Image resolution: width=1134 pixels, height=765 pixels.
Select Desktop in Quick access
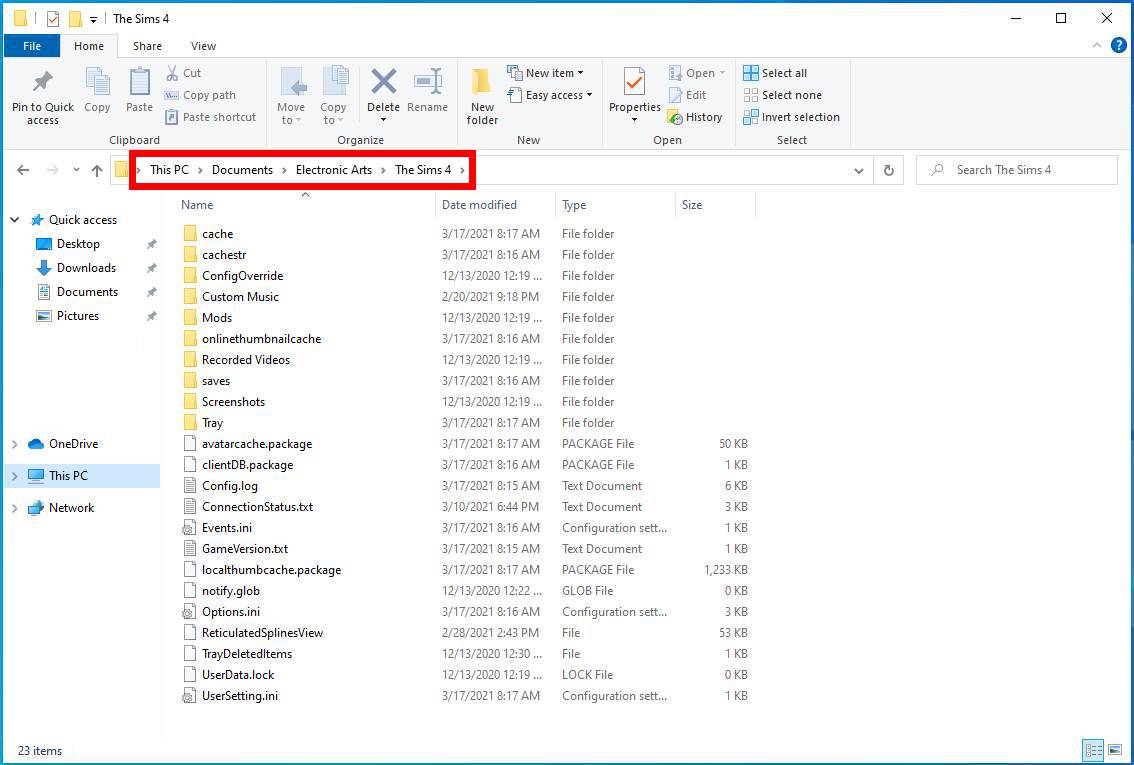pos(78,244)
